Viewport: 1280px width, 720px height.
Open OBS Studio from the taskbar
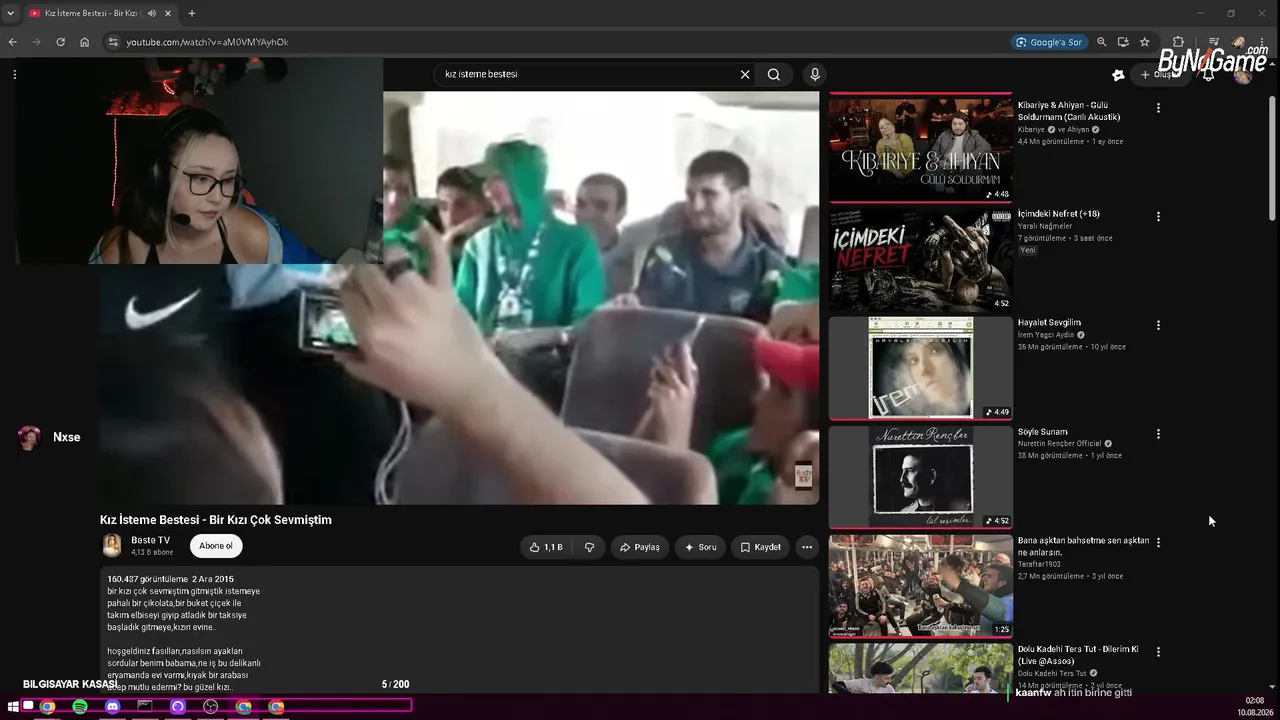(x=211, y=706)
